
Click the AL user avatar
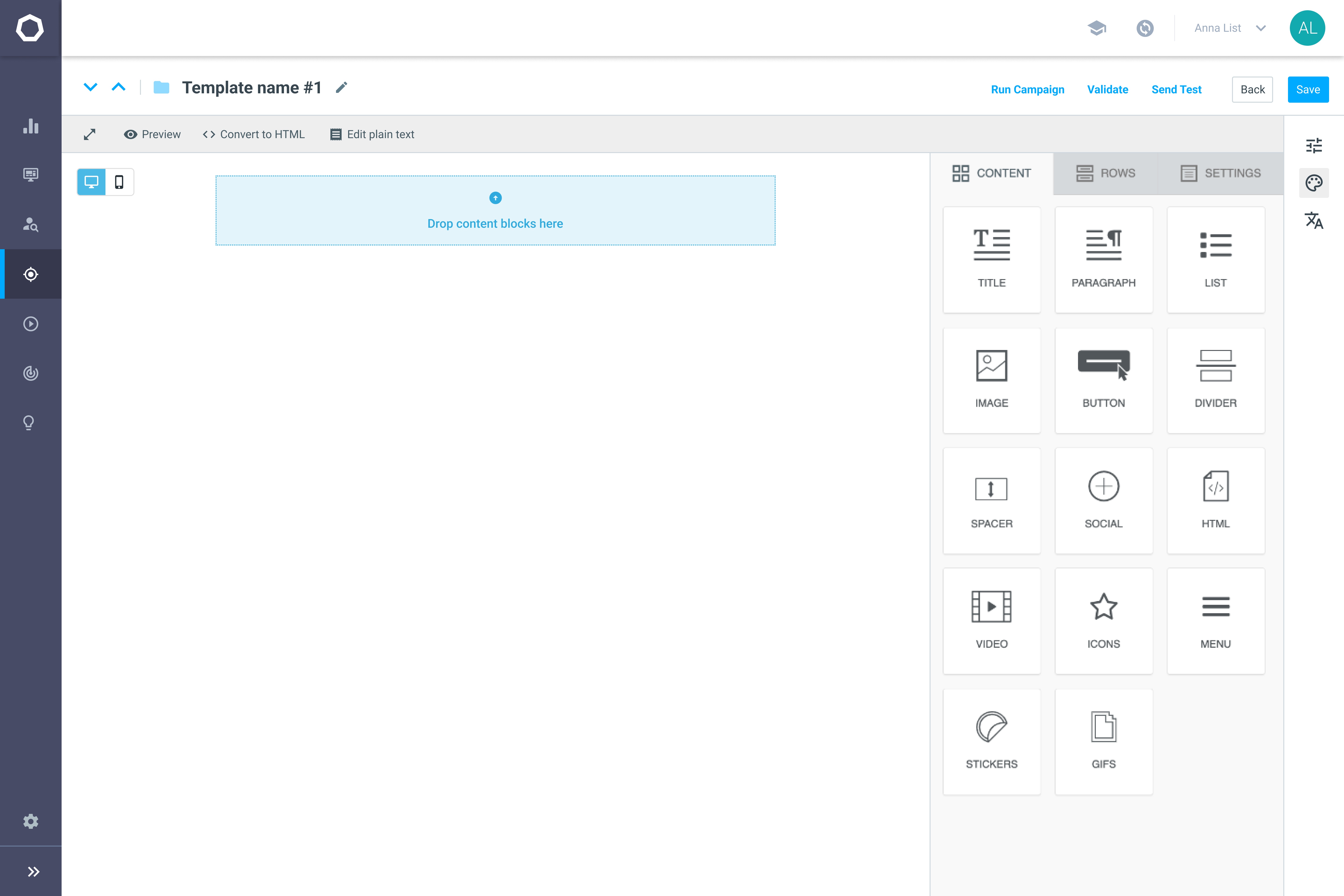coord(1307,28)
